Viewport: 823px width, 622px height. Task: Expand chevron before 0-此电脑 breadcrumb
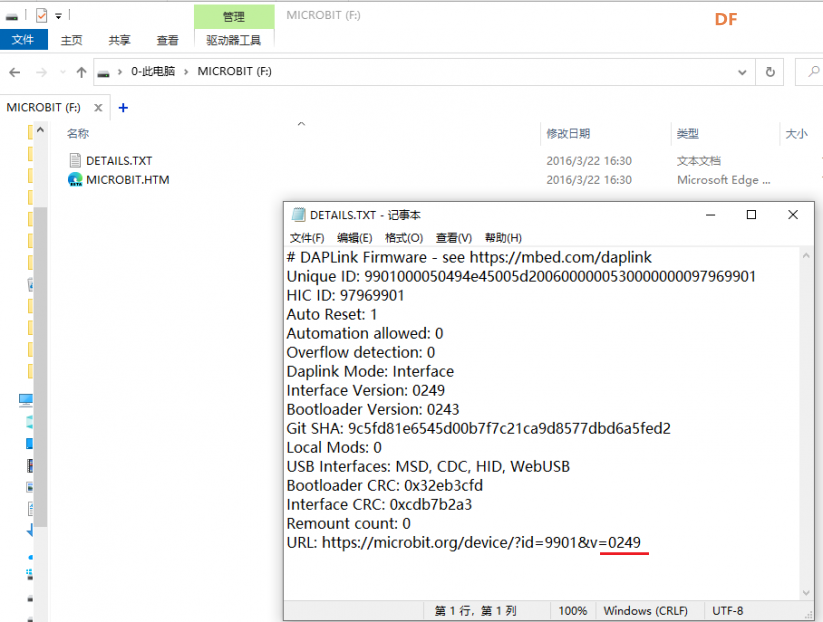point(119,72)
